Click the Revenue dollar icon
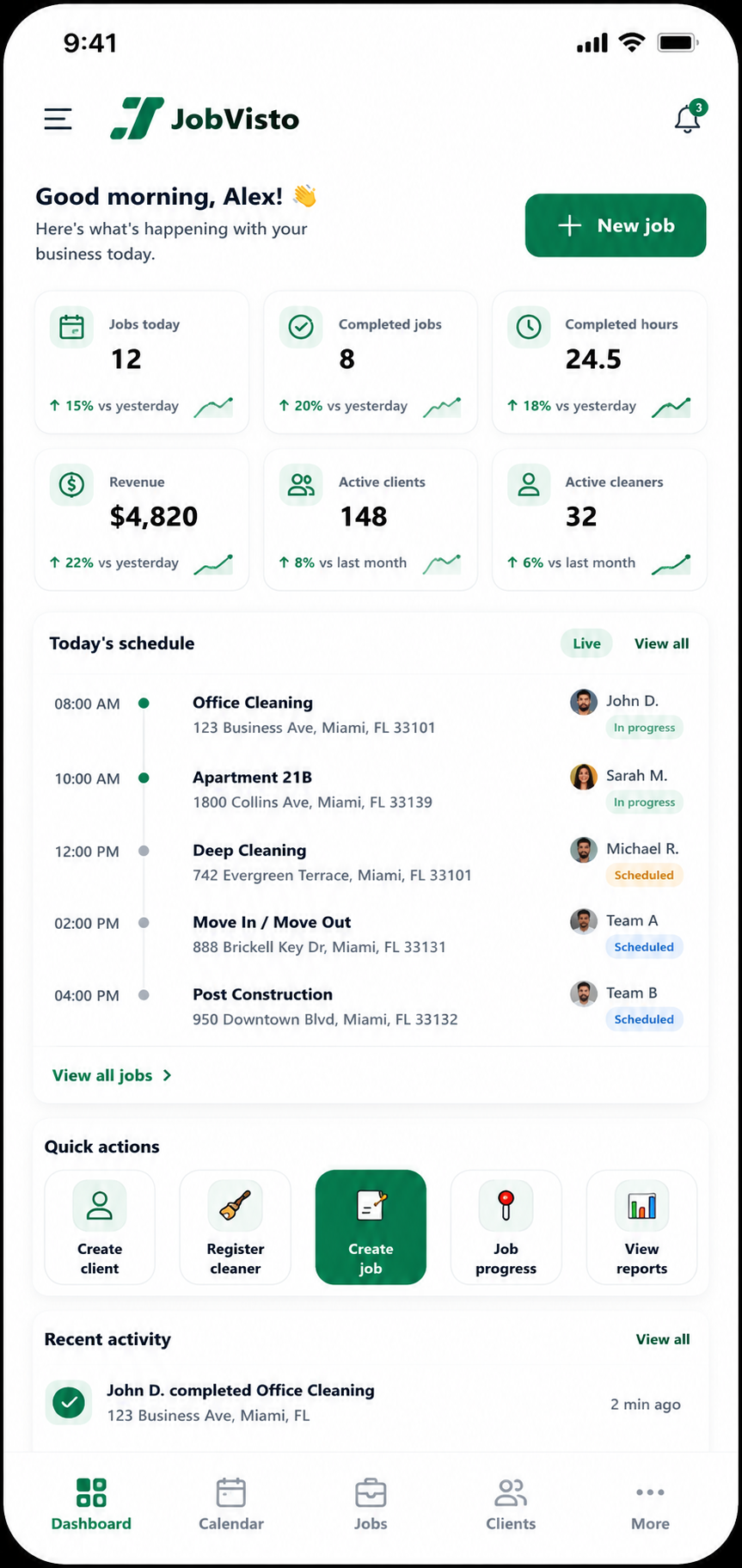Image resolution: width=742 pixels, height=1568 pixels. pyautogui.click(x=71, y=484)
